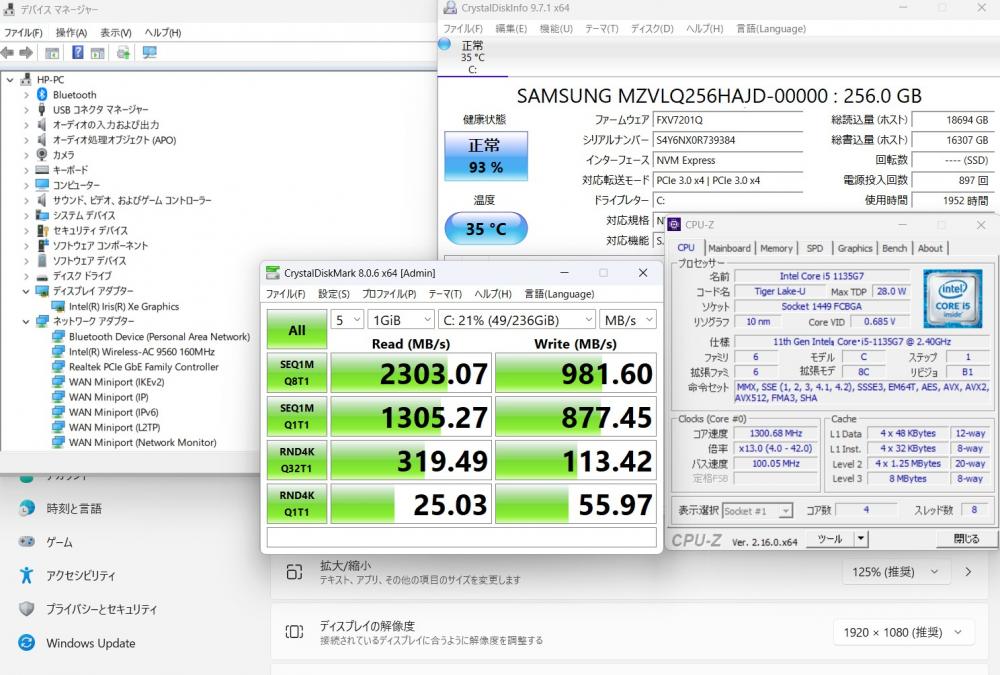1000x675 pixels.
Task: Switch to the Mainboard tab in CPU-Z
Action: point(729,248)
